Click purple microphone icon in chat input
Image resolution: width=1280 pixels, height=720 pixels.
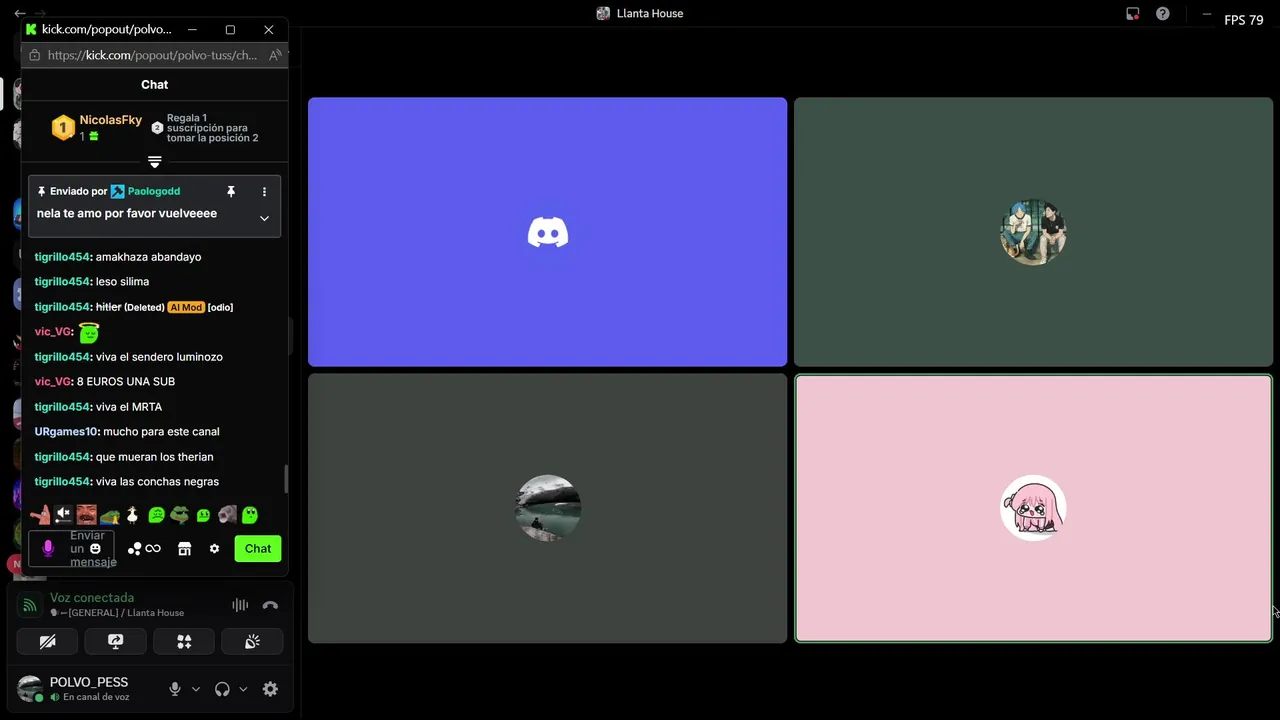point(48,548)
